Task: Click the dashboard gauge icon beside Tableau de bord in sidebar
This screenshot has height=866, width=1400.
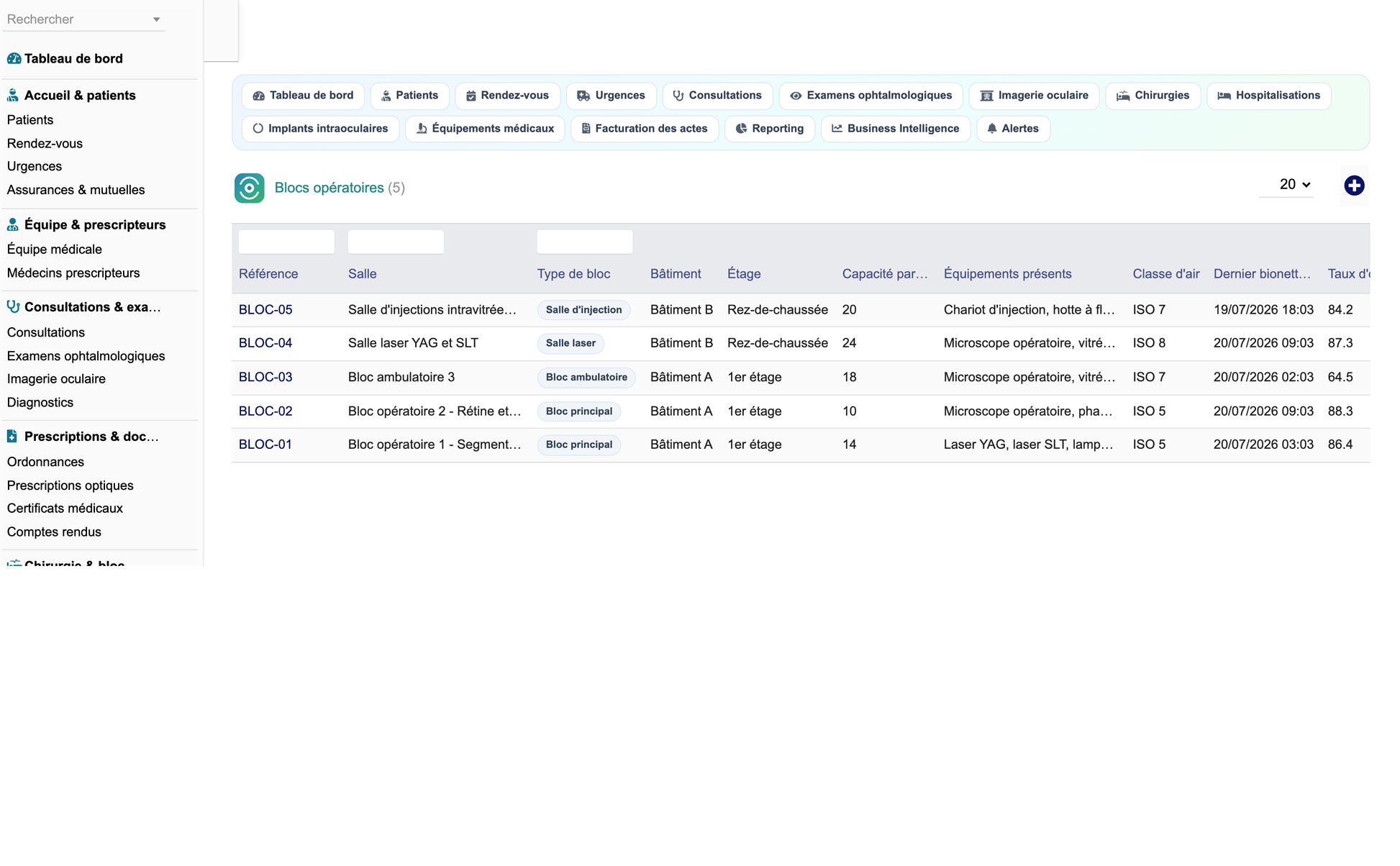Action: pos(14,59)
